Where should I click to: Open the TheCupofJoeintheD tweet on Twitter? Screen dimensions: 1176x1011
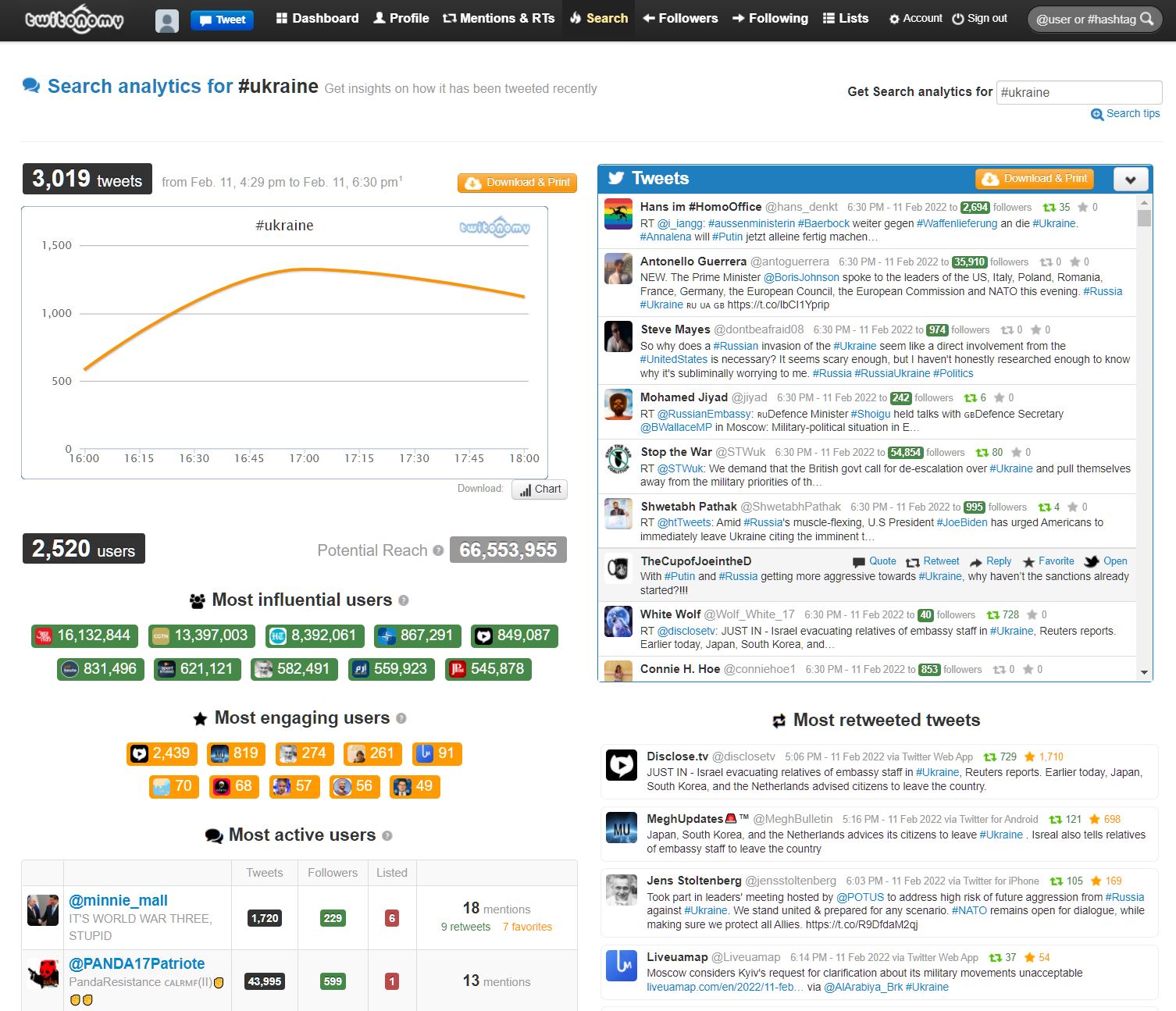pyautogui.click(x=1106, y=561)
